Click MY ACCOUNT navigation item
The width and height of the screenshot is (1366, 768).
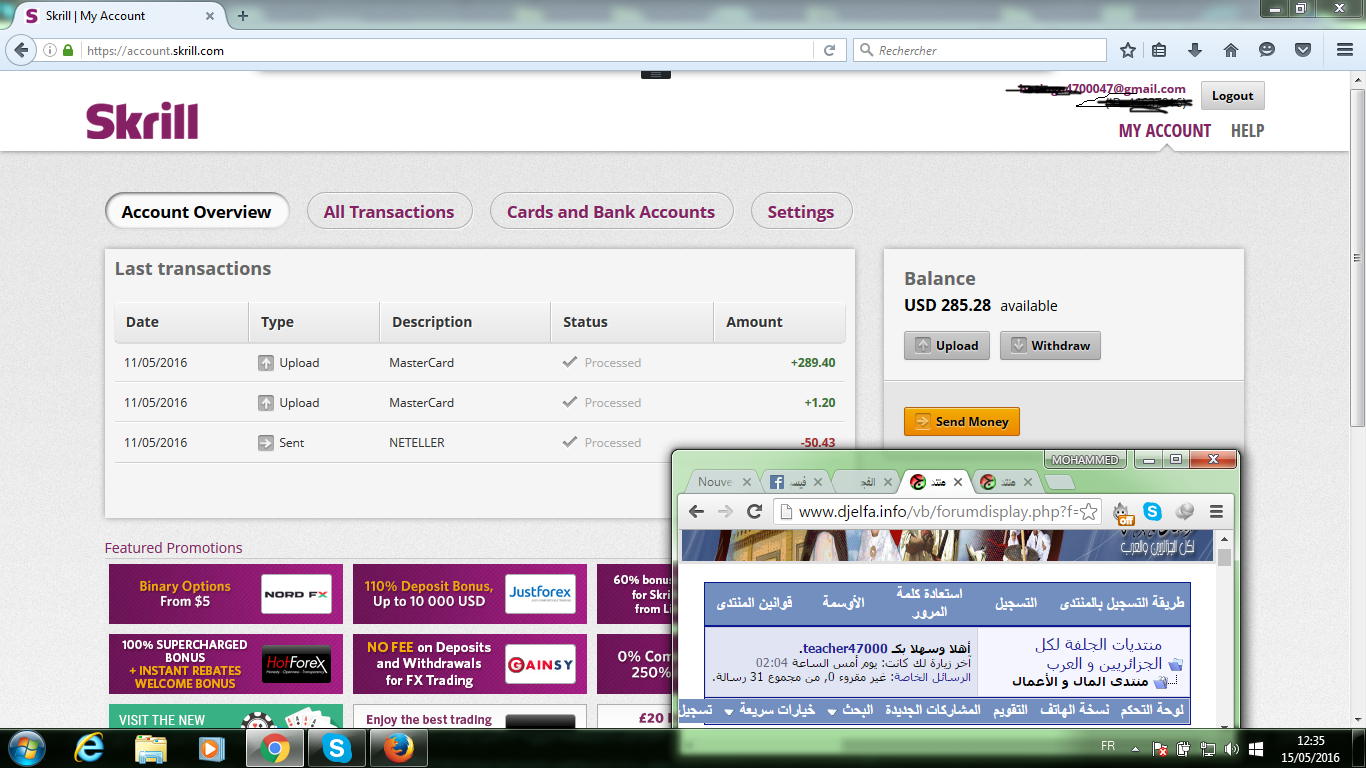tap(1165, 130)
